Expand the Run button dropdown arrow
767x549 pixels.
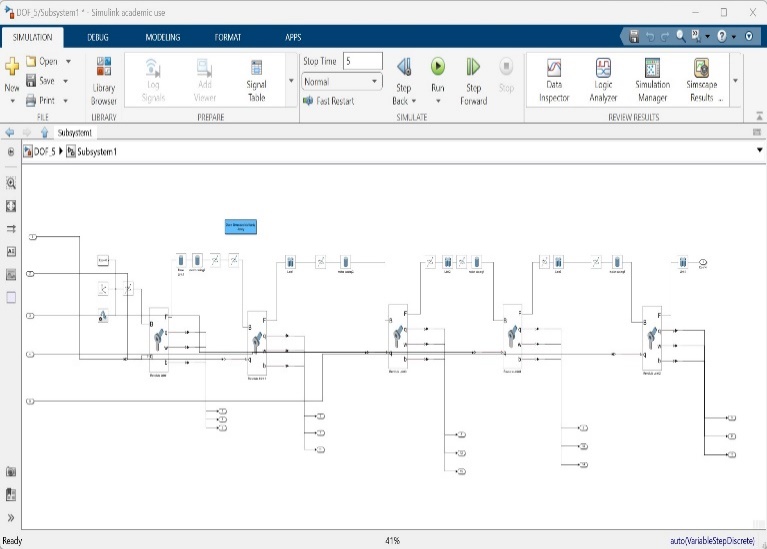[x=438, y=101]
